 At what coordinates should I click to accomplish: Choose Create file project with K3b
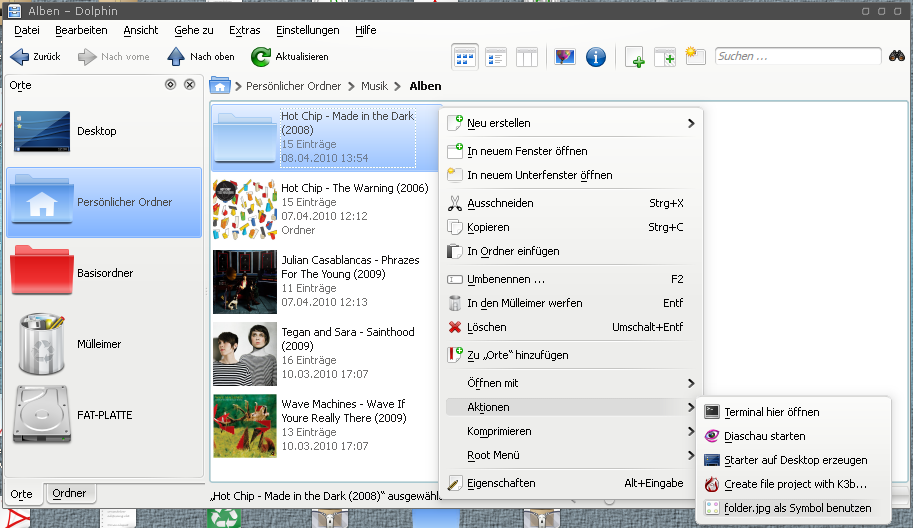coord(794,484)
